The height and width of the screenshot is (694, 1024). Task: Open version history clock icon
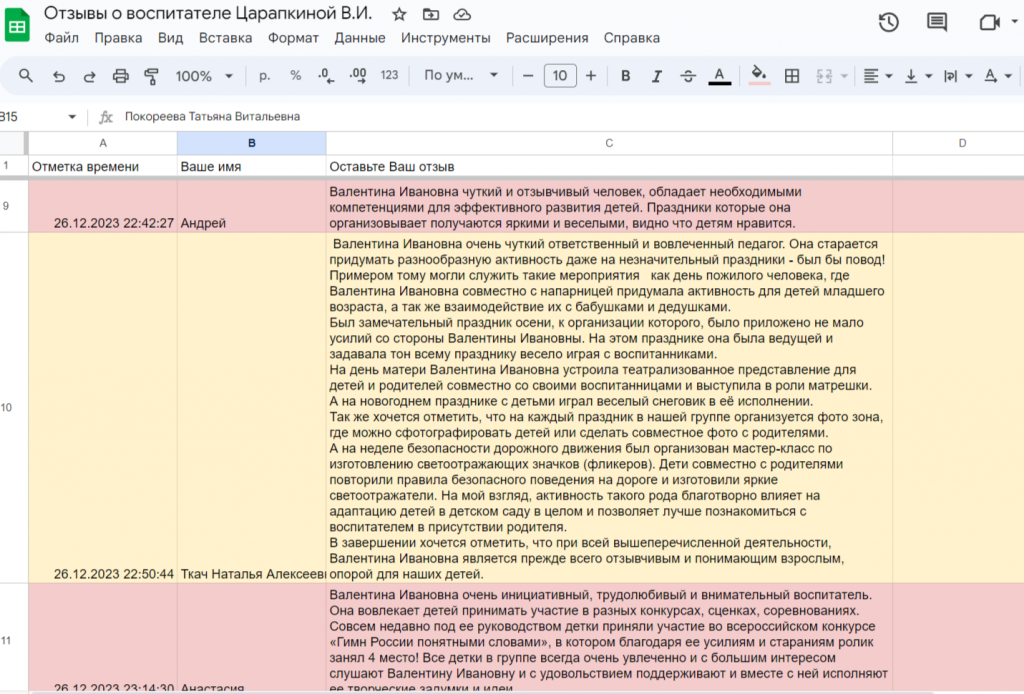(x=887, y=22)
